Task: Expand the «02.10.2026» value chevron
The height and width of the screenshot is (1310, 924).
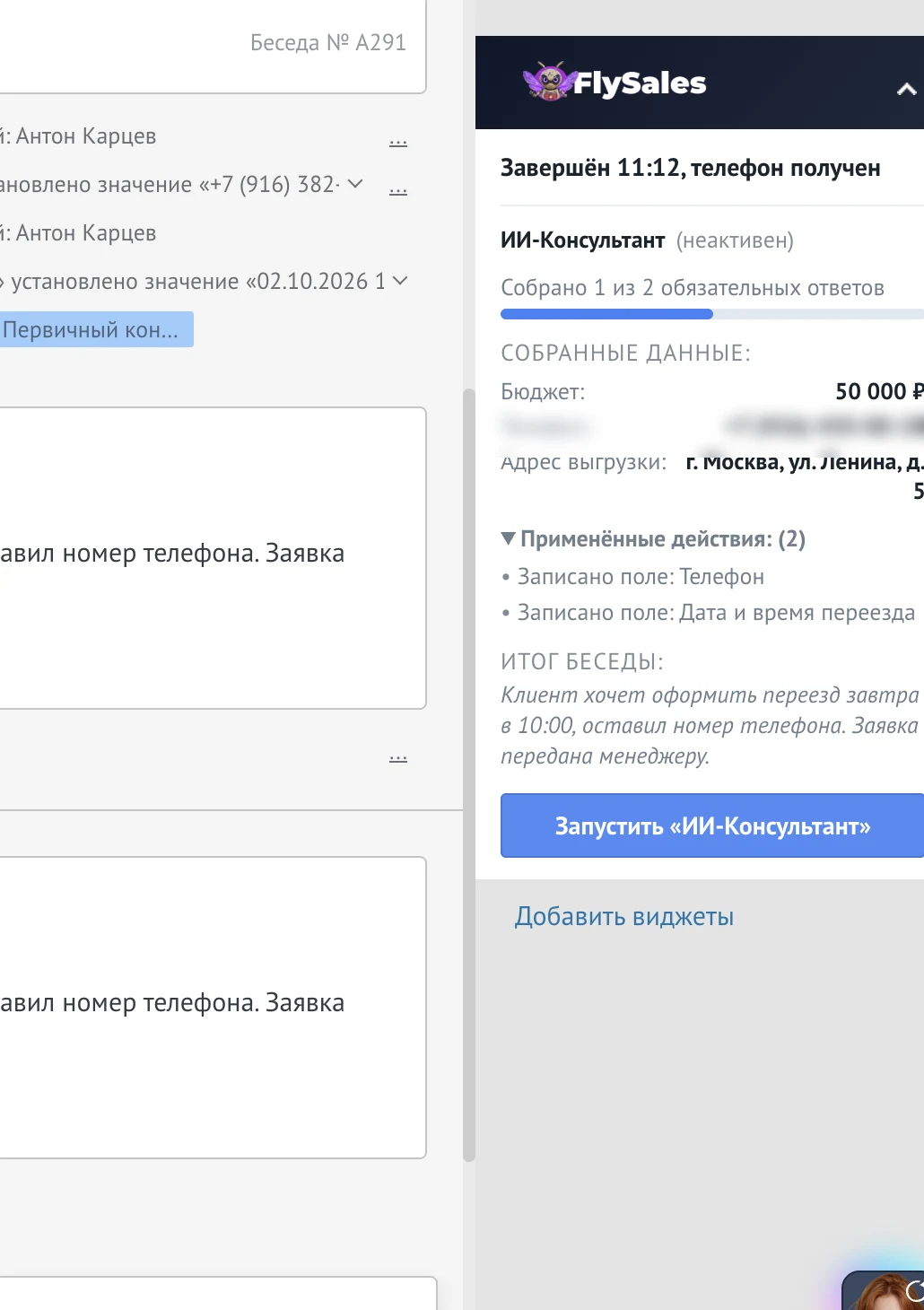Action: pos(400,280)
